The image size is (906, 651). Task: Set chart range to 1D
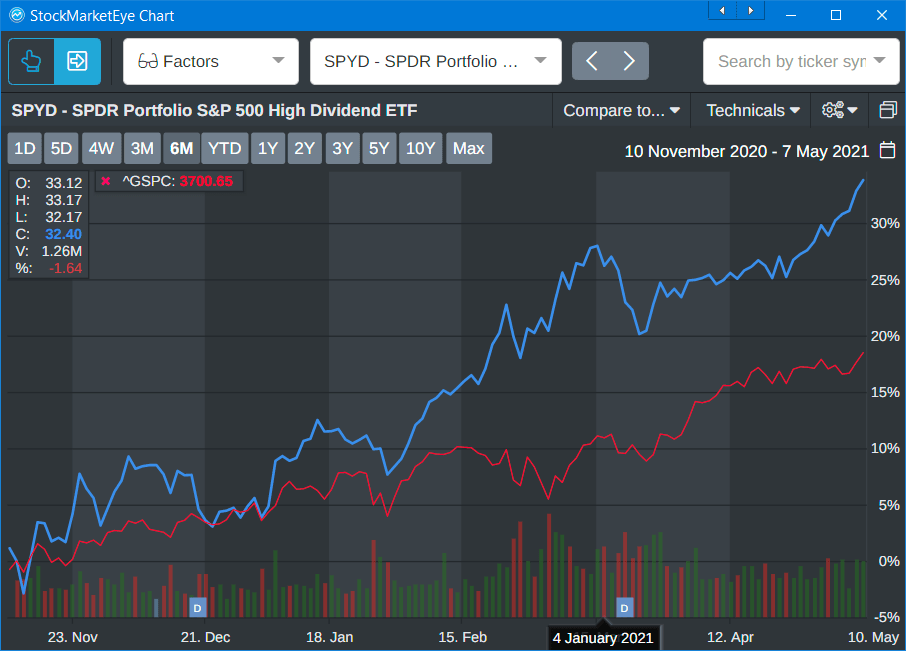(24, 149)
